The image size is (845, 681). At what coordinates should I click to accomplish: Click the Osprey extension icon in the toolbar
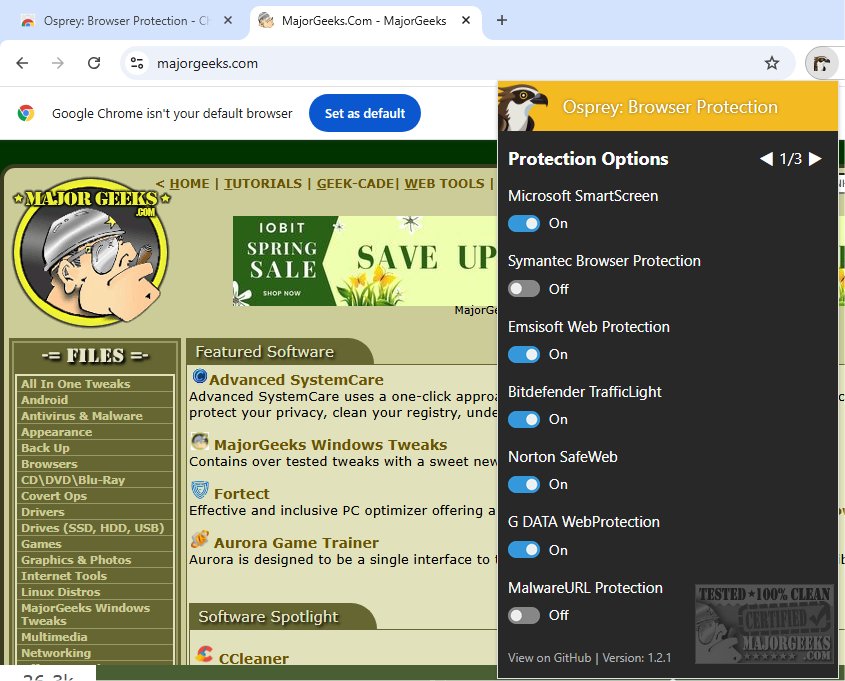click(x=821, y=64)
